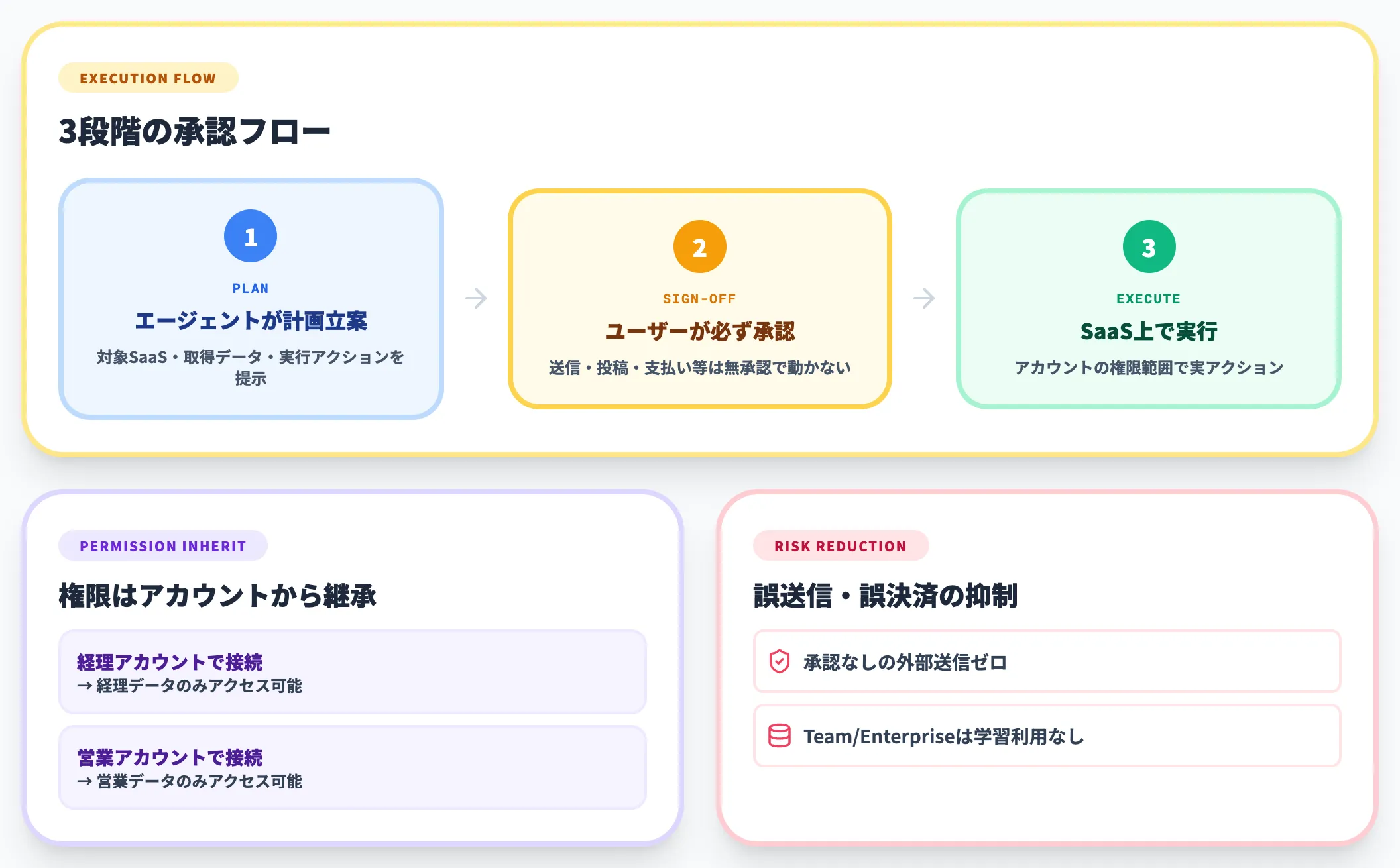Image resolution: width=1400 pixels, height=868 pixels.
Task: Click the 送信・投稿・支払い等は無承認で動かない text
Action: coord(700,368)
